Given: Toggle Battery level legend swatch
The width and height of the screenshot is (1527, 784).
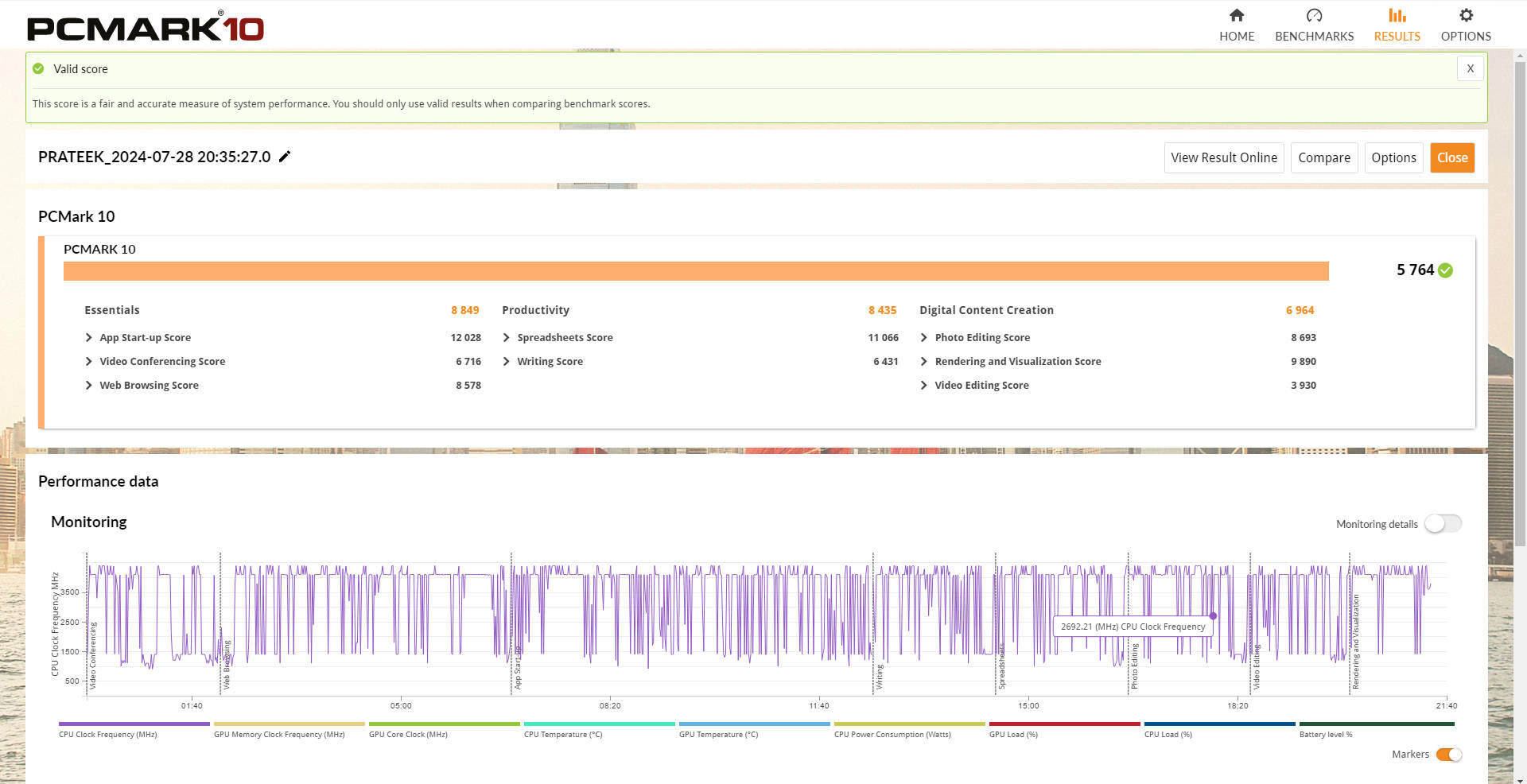Looking at the screenshot, I should tap(1377, 724).
